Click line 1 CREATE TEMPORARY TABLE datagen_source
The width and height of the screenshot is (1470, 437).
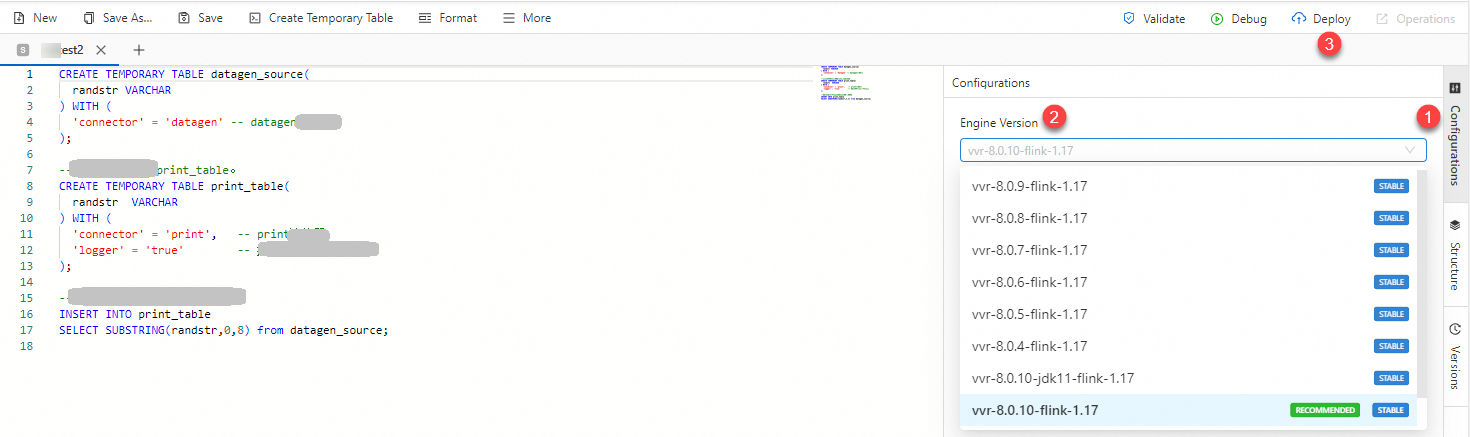click(x=185, y=74)
